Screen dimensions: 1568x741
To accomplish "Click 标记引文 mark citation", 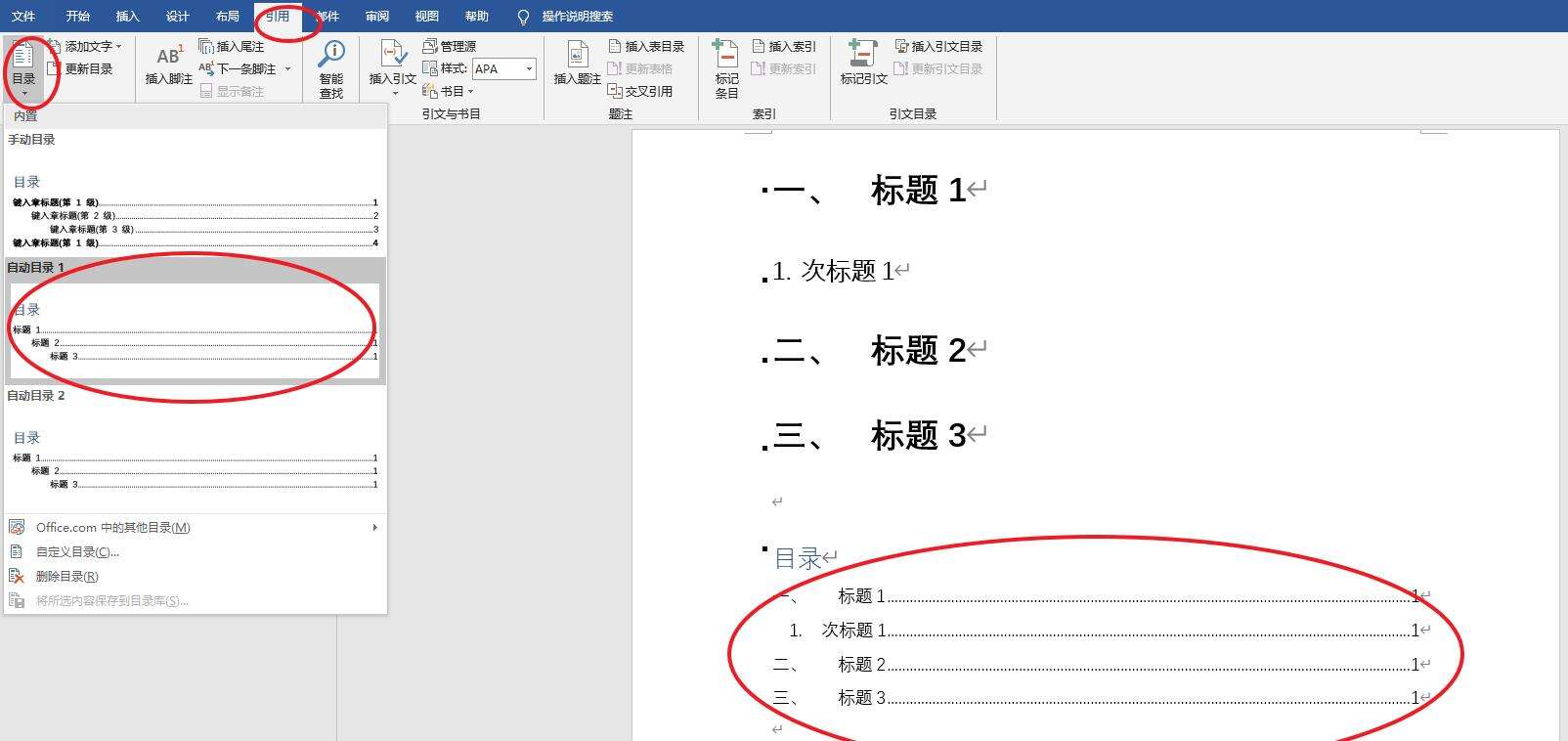I will pos(864,65).
